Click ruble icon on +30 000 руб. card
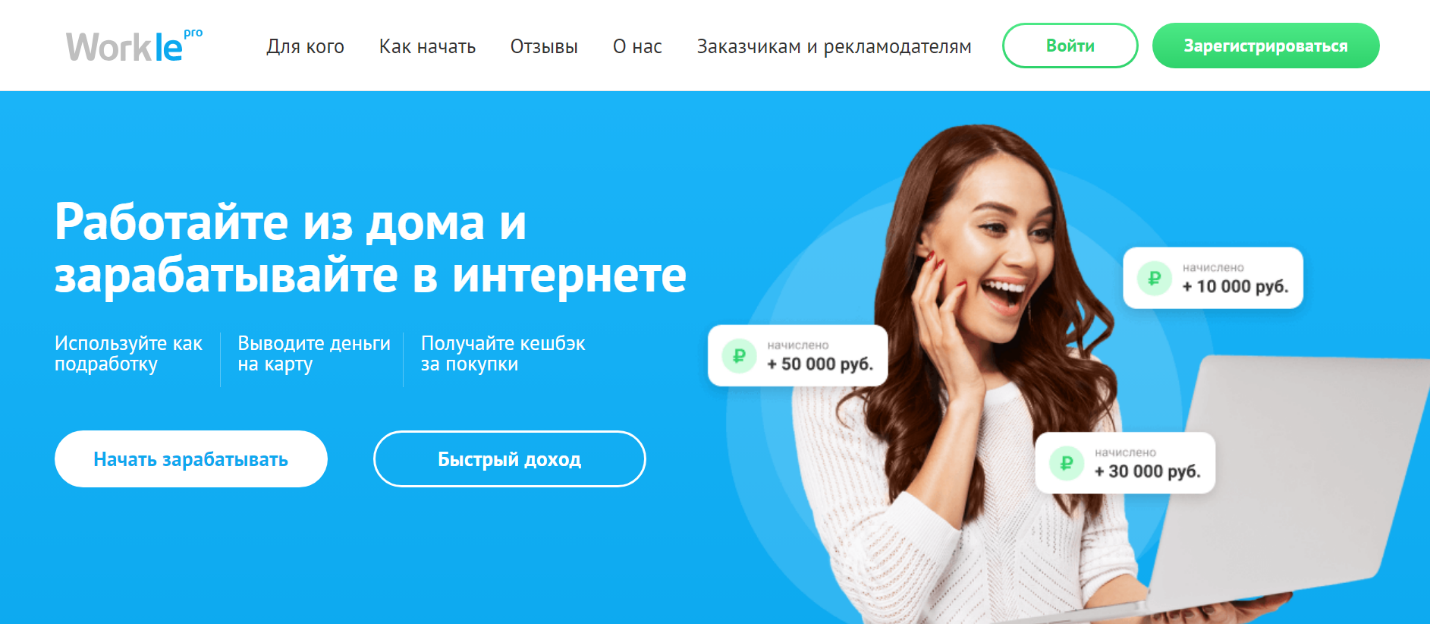Image resolution: width=1430 pixels, height=624 pixels. [x=1067, y=463]
